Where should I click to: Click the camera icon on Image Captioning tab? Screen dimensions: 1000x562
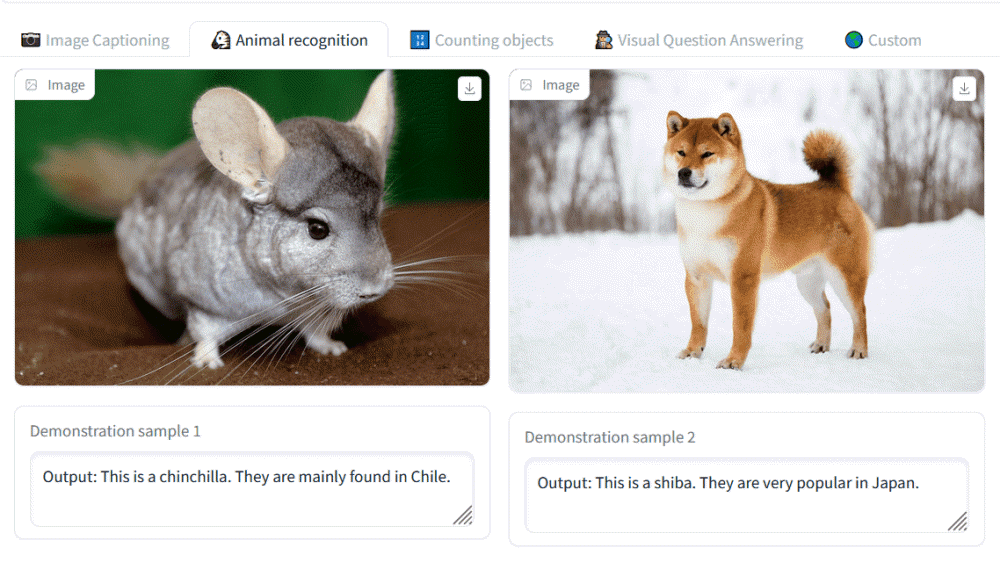(31, 40)
